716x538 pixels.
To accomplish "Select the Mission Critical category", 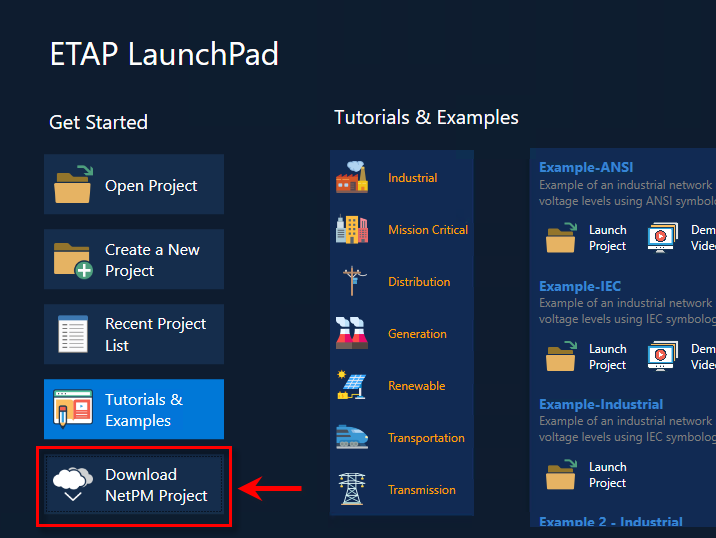I will click(x=428, y=230).
